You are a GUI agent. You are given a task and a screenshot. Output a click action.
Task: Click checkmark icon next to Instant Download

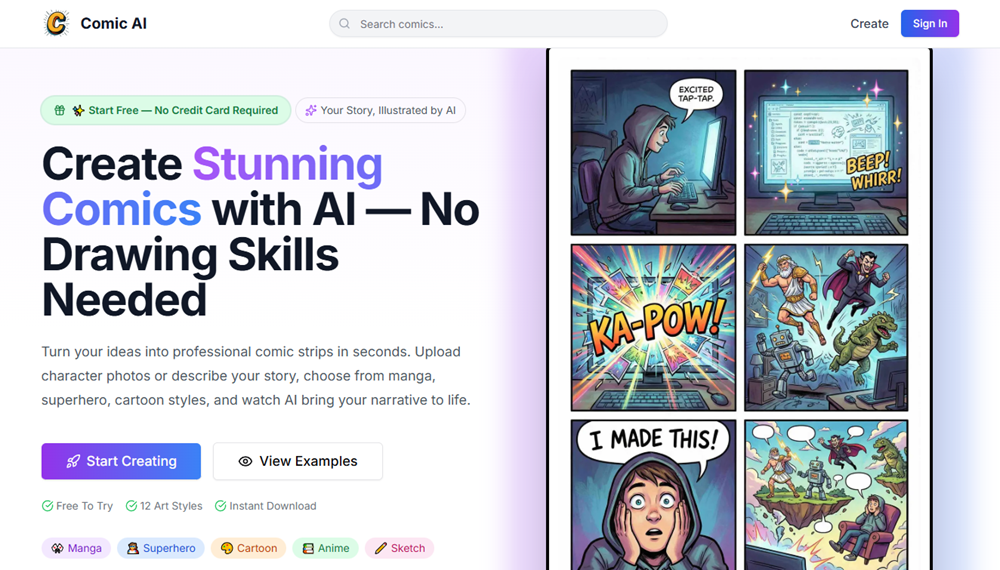pos(221,506)
